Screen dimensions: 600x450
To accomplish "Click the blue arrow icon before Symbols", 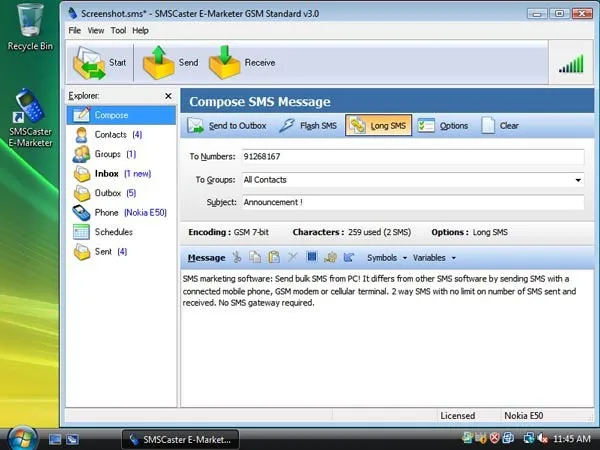I will tap(349, 258).
